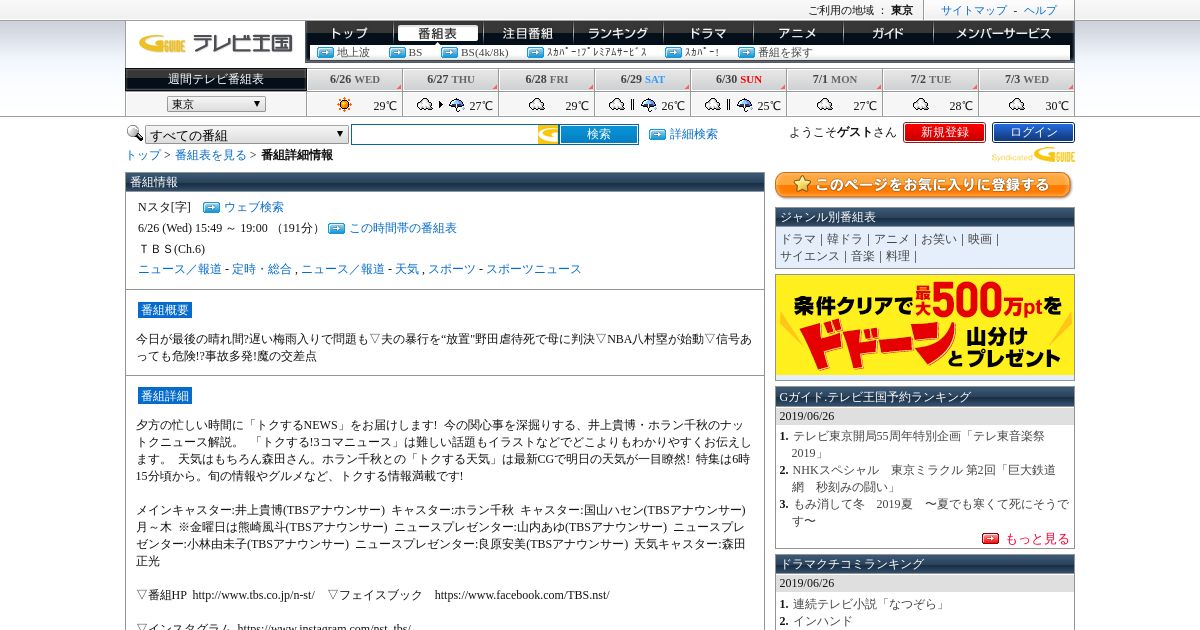Image resolution: width=1200 pixels, height=630 pixels.
Task: Click the arrow icon beside ウェブ検索
Action: click(x=211, y=208)
